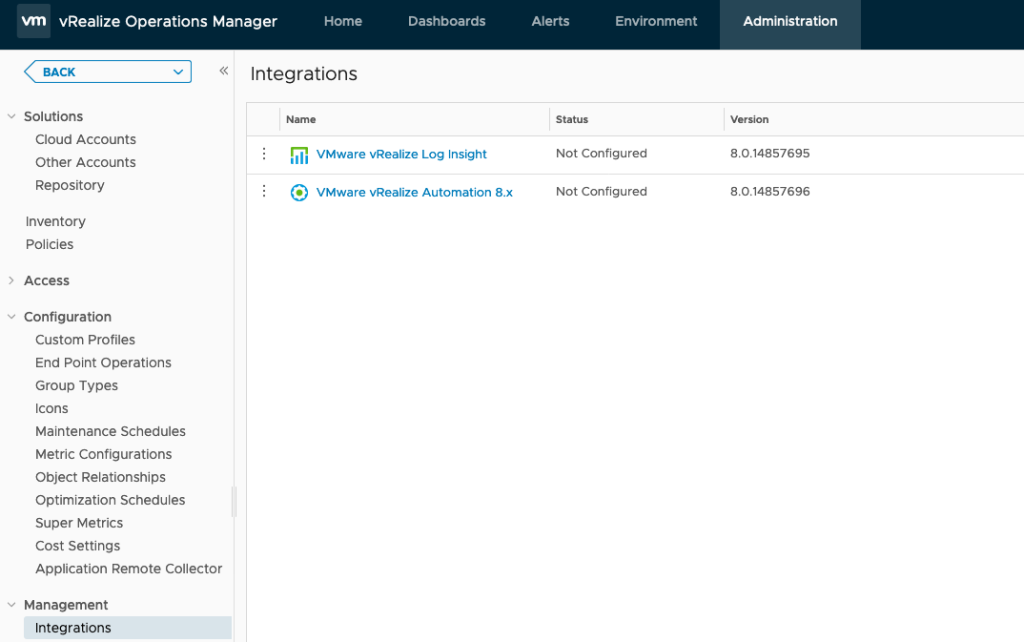Click the Integrations page heading
Screen dimensions: 1024x642
coord(304,74)
